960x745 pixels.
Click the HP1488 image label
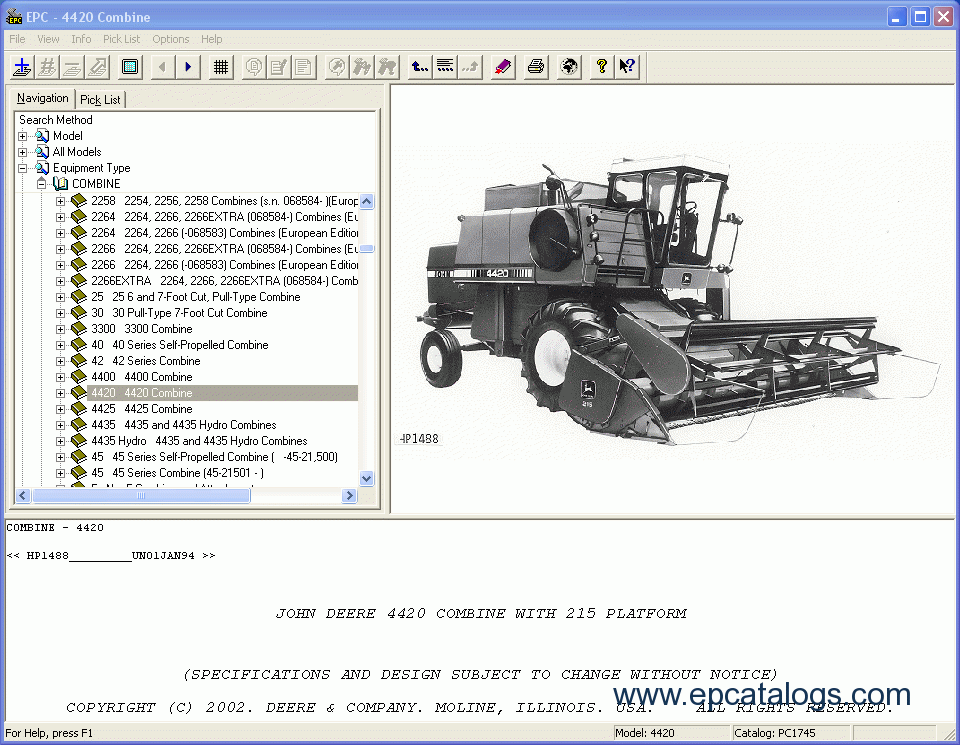tap(419, 439)
